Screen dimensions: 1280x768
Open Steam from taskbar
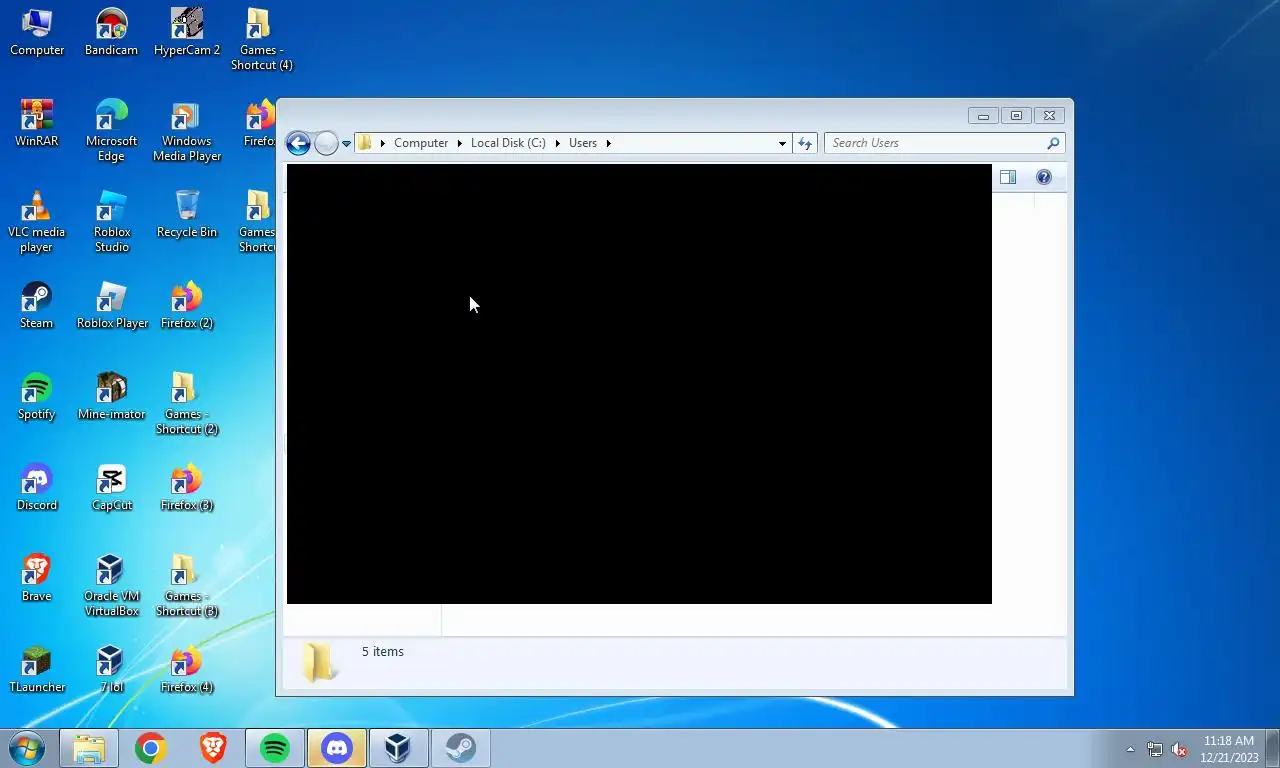[461, 748]
